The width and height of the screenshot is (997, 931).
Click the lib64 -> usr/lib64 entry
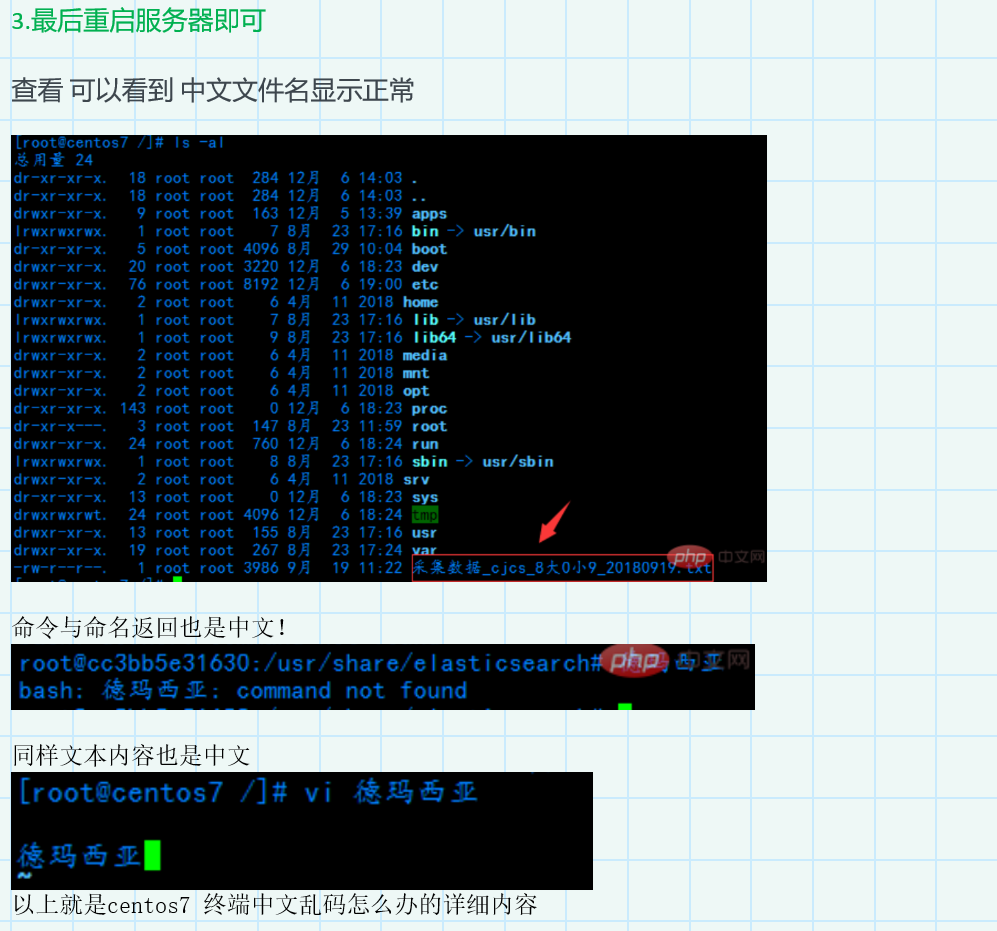(x=491, y=338)
